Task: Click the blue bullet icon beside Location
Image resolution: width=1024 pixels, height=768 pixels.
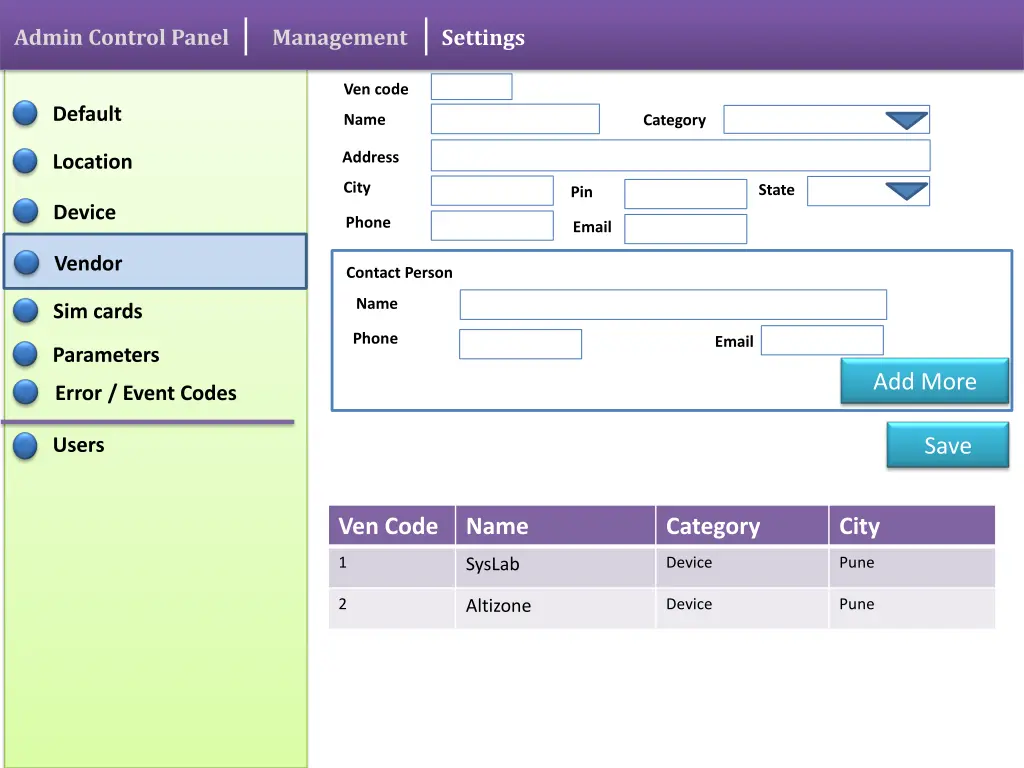Action: coord(25,161)
